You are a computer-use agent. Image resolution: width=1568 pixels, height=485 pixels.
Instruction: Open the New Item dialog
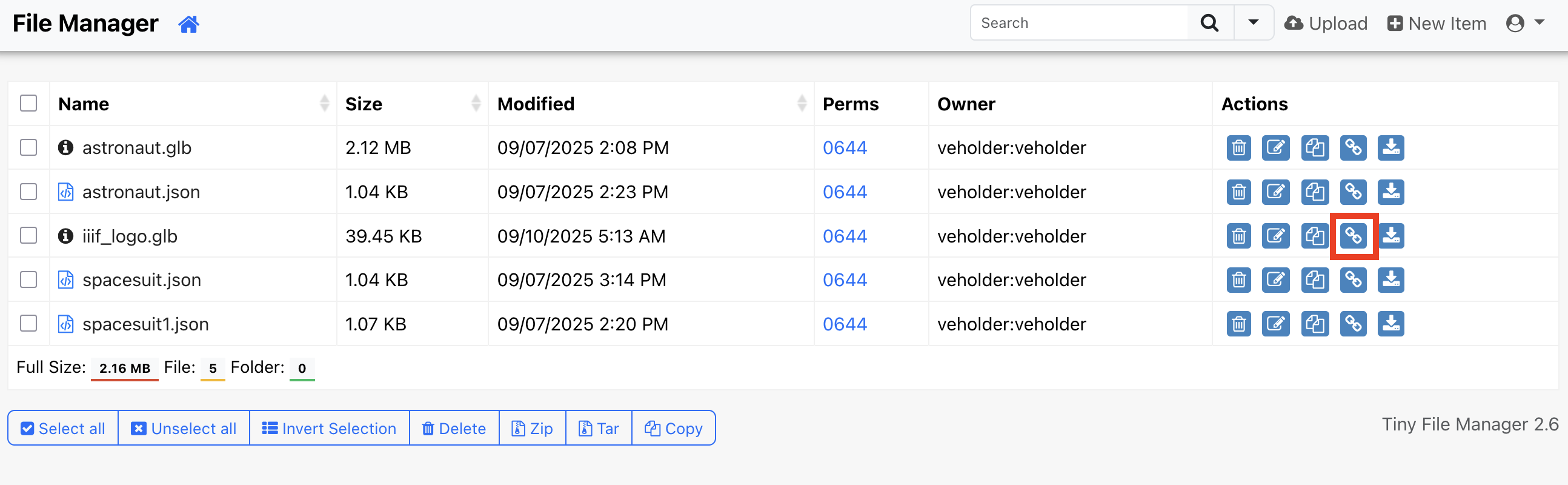coord(1437,23)
